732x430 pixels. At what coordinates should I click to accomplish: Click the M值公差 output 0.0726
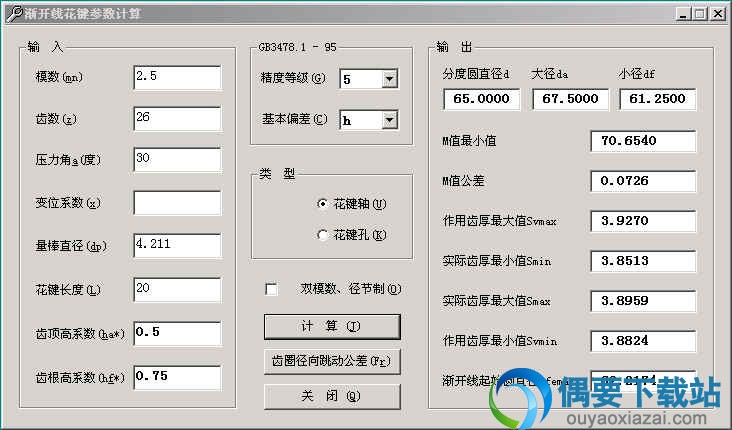click(x=643, y=181)
